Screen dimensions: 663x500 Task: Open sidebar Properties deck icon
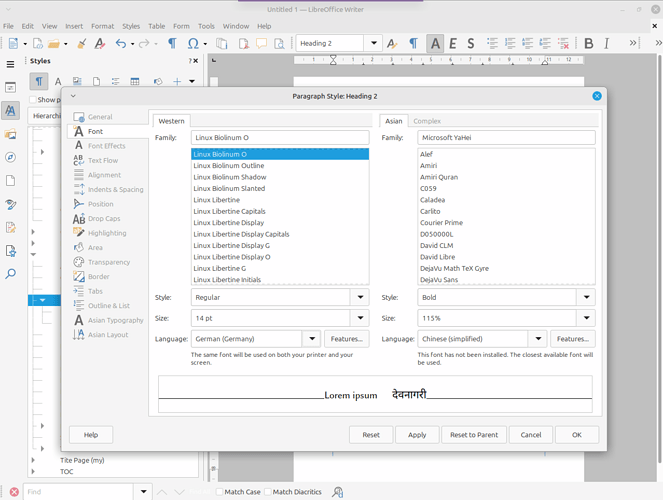pos(11,87)
